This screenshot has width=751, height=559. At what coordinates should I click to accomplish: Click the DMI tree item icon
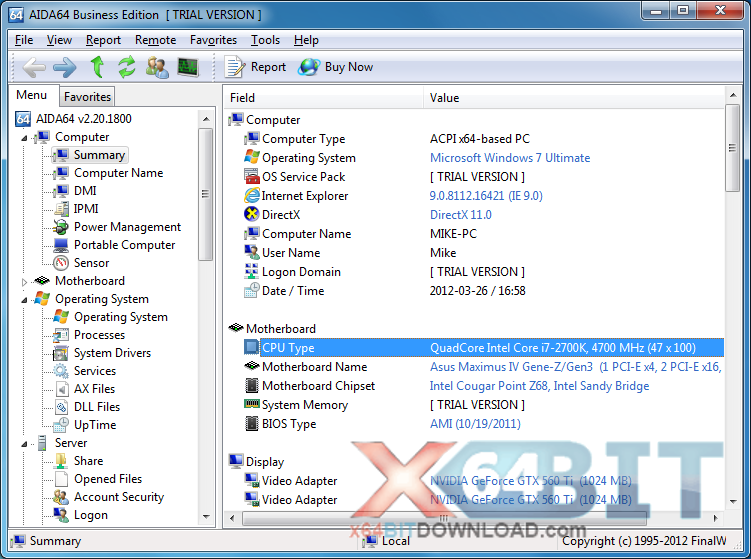pyautogui.click(x=61, y=191)
